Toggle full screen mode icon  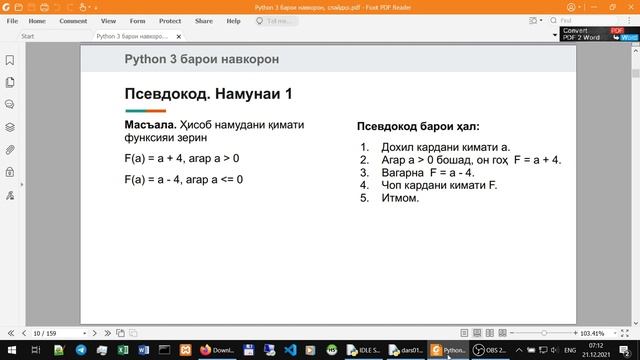pos(625,333)
